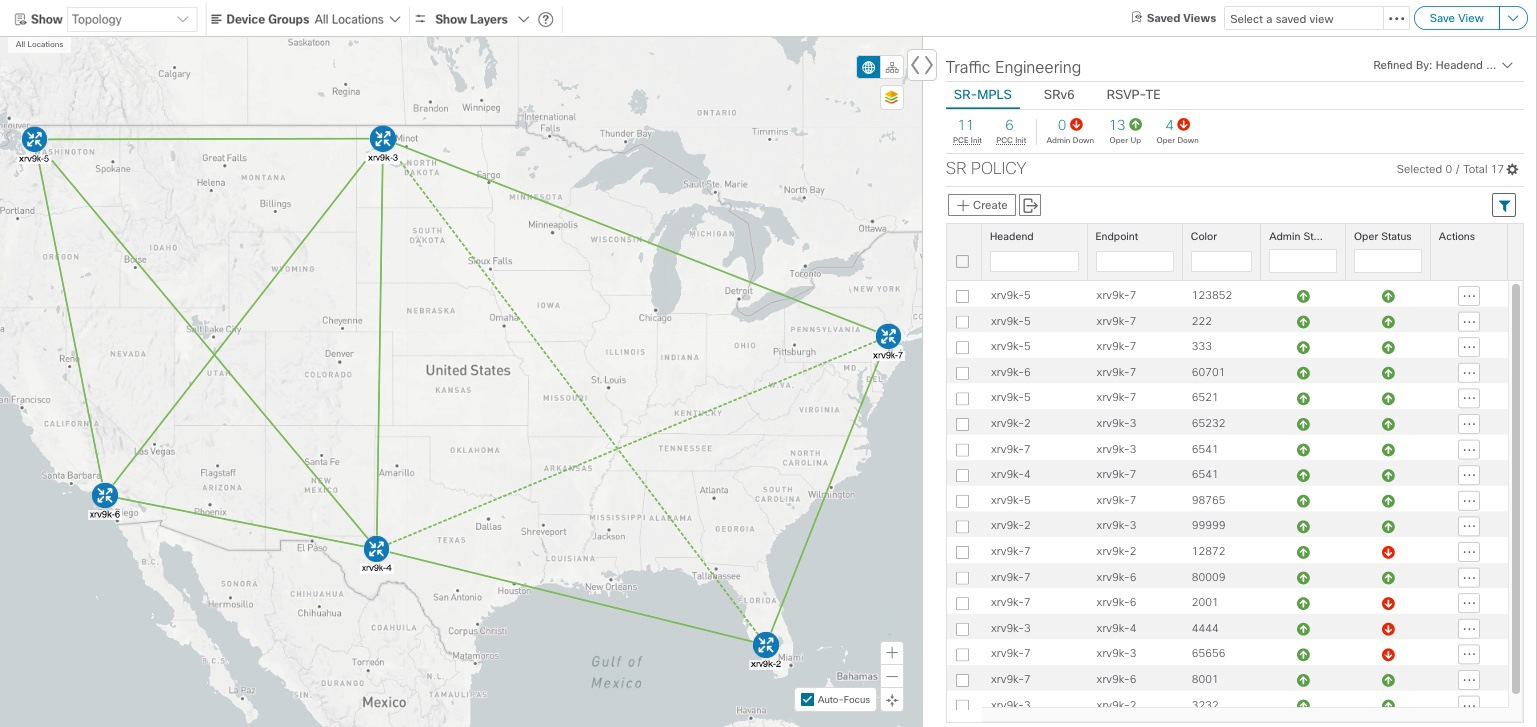Switch to the geographical globe map view
The width and height of the screenshot is (1537, 727).
[x=868, y=67]
